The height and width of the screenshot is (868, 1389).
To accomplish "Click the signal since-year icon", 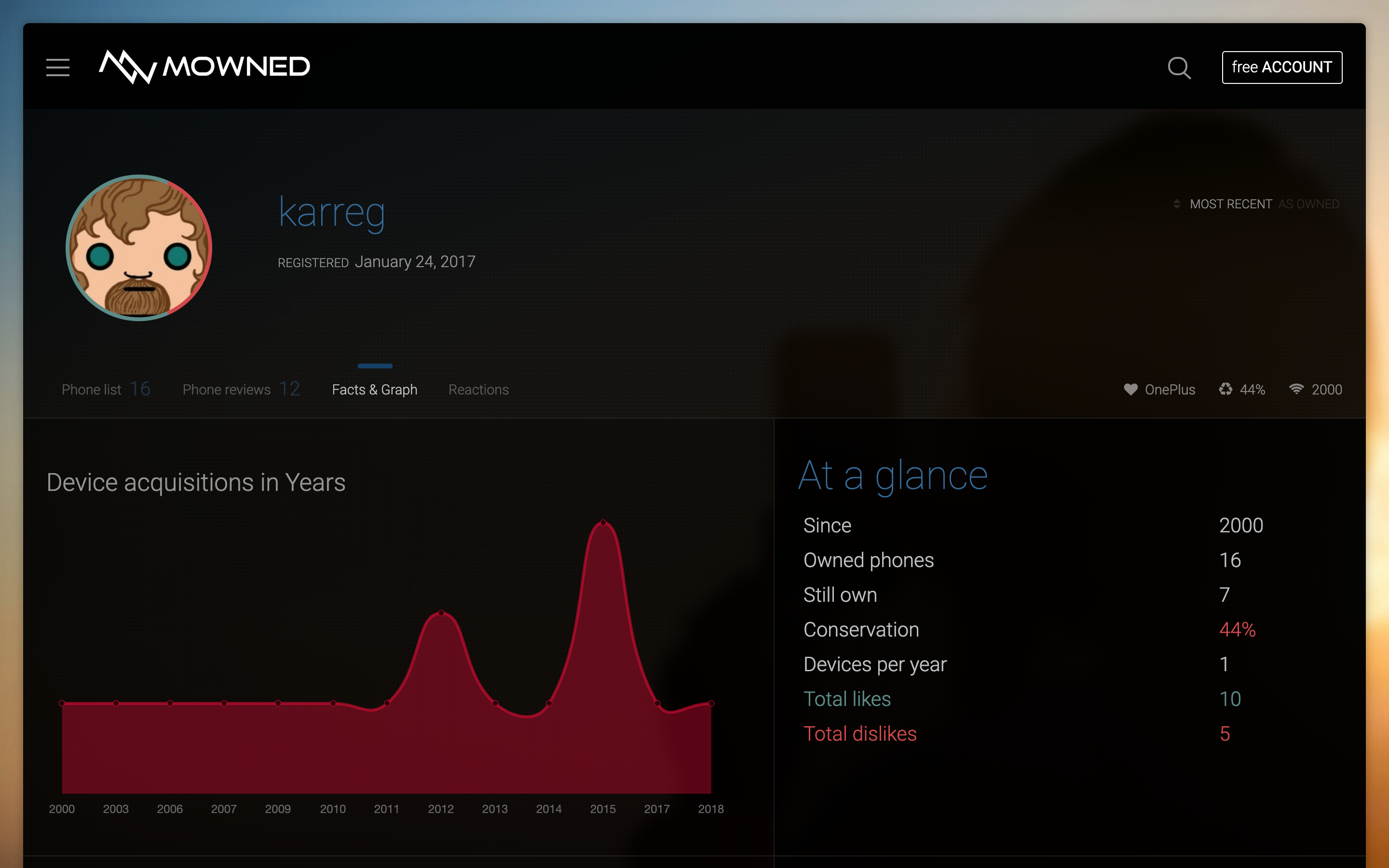I will [1296, 389].
